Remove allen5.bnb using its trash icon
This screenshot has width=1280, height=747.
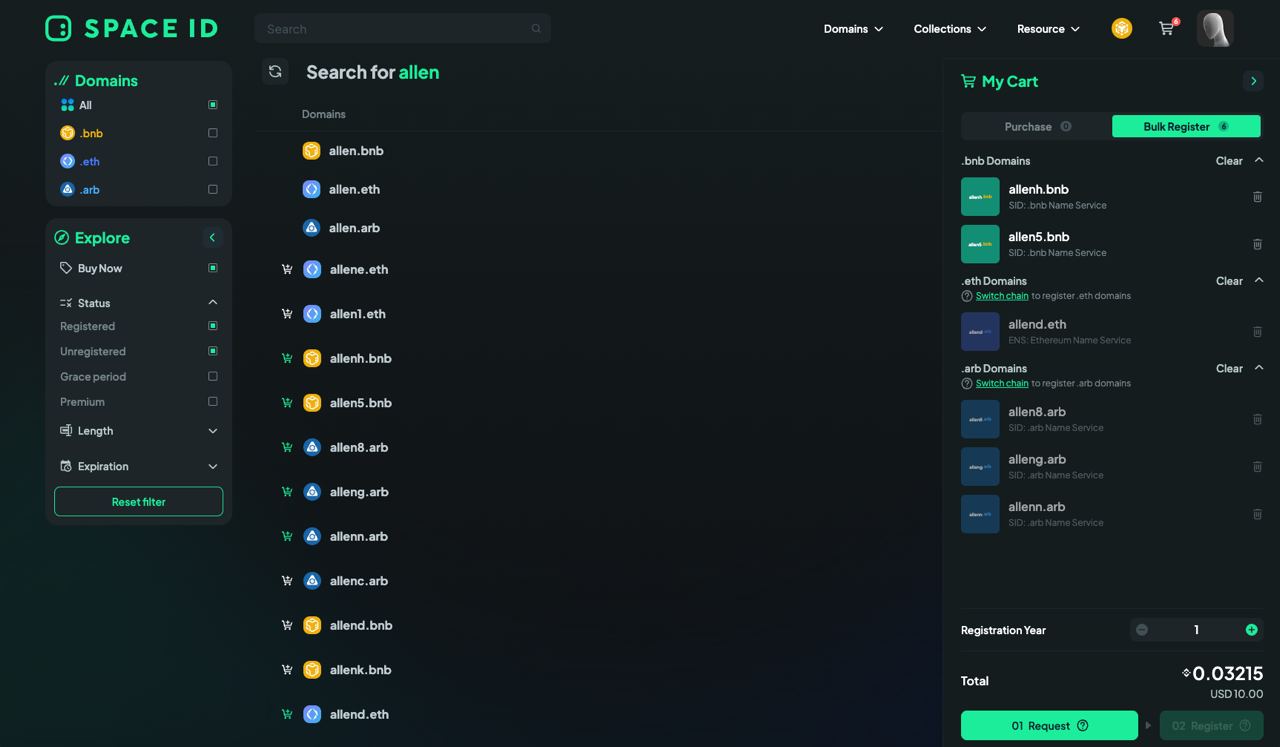1257,244
